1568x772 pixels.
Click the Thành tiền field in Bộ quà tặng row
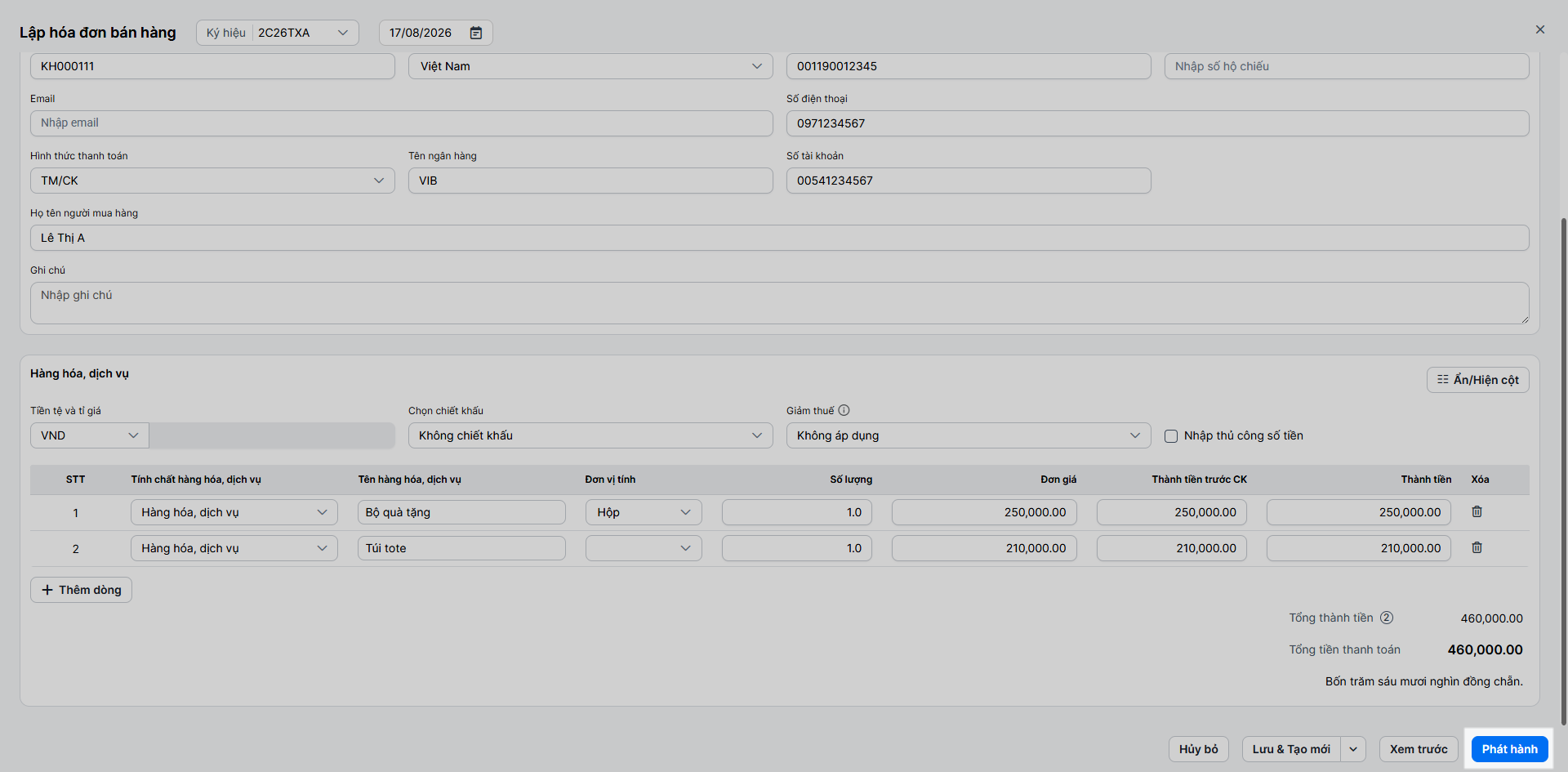1359,512
